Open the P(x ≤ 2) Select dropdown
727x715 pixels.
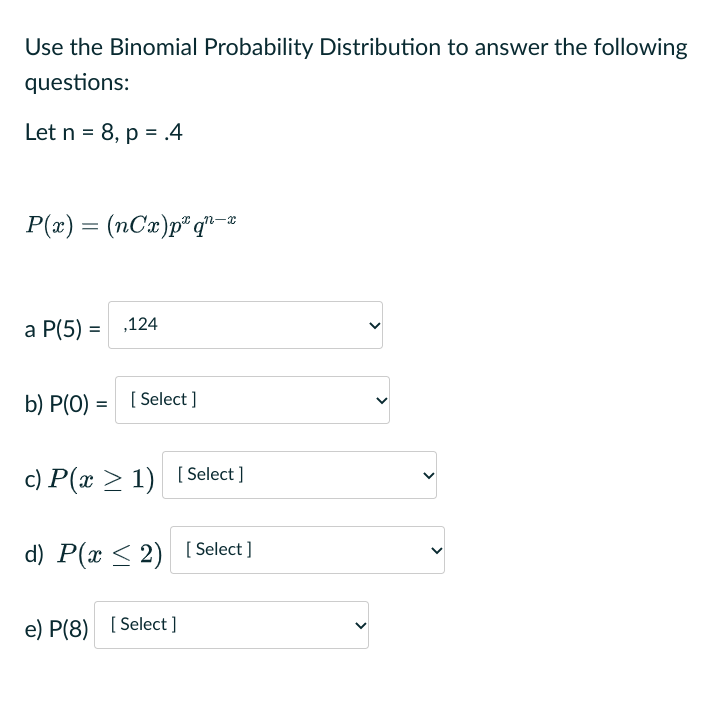click(x=307, y=550)
